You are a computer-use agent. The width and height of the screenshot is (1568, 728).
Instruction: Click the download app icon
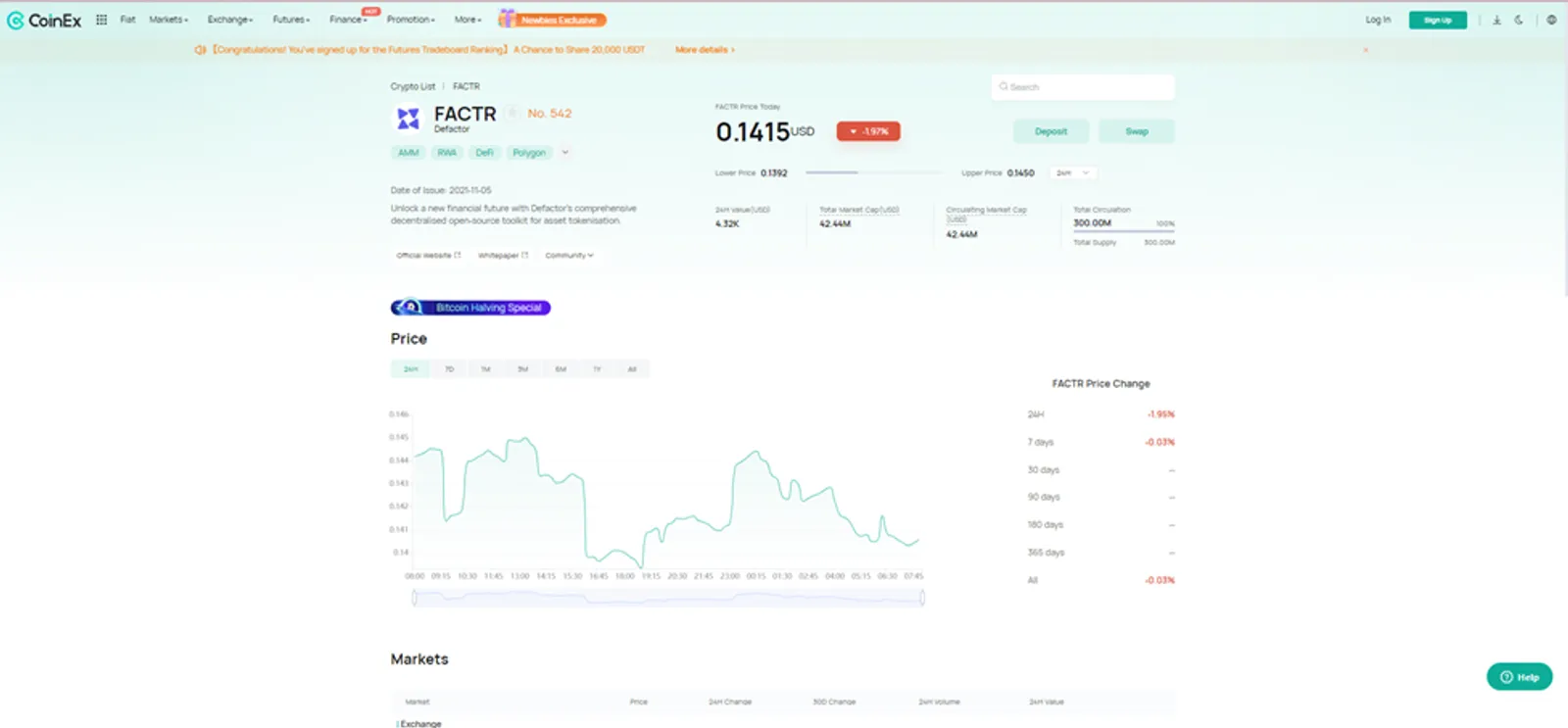tap(1496, 20)
